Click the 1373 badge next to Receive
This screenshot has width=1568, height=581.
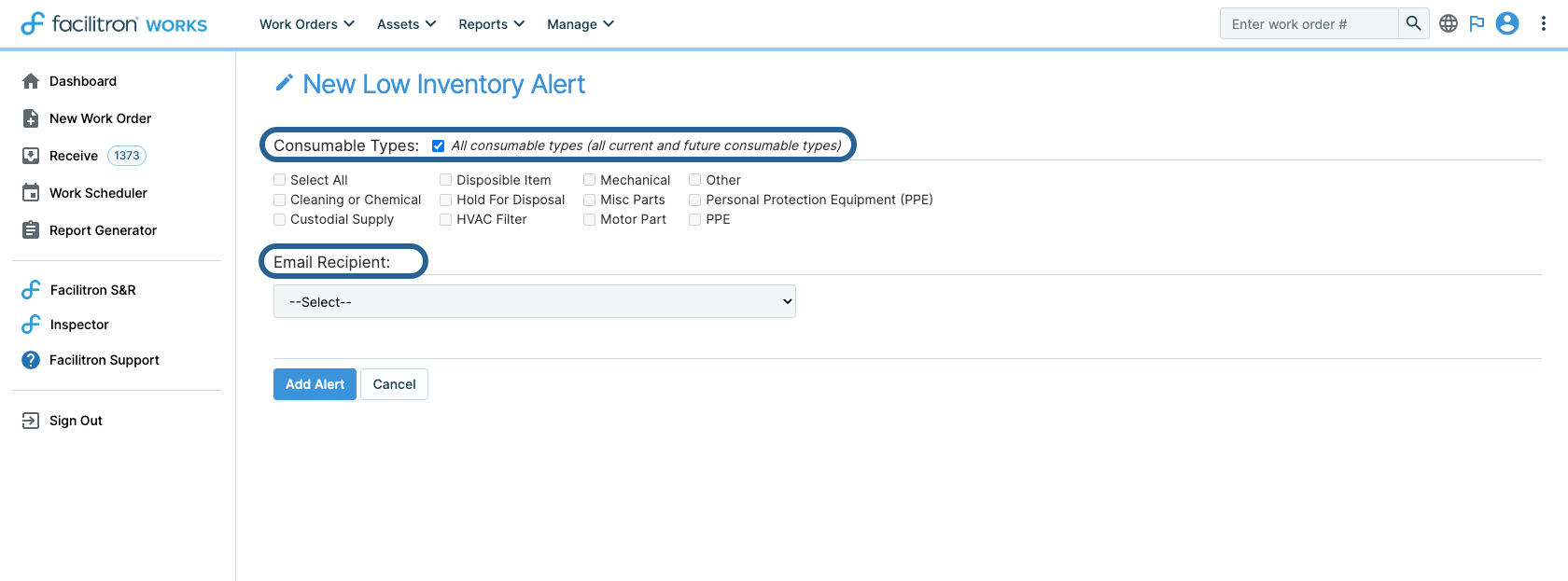coord(127,156)
